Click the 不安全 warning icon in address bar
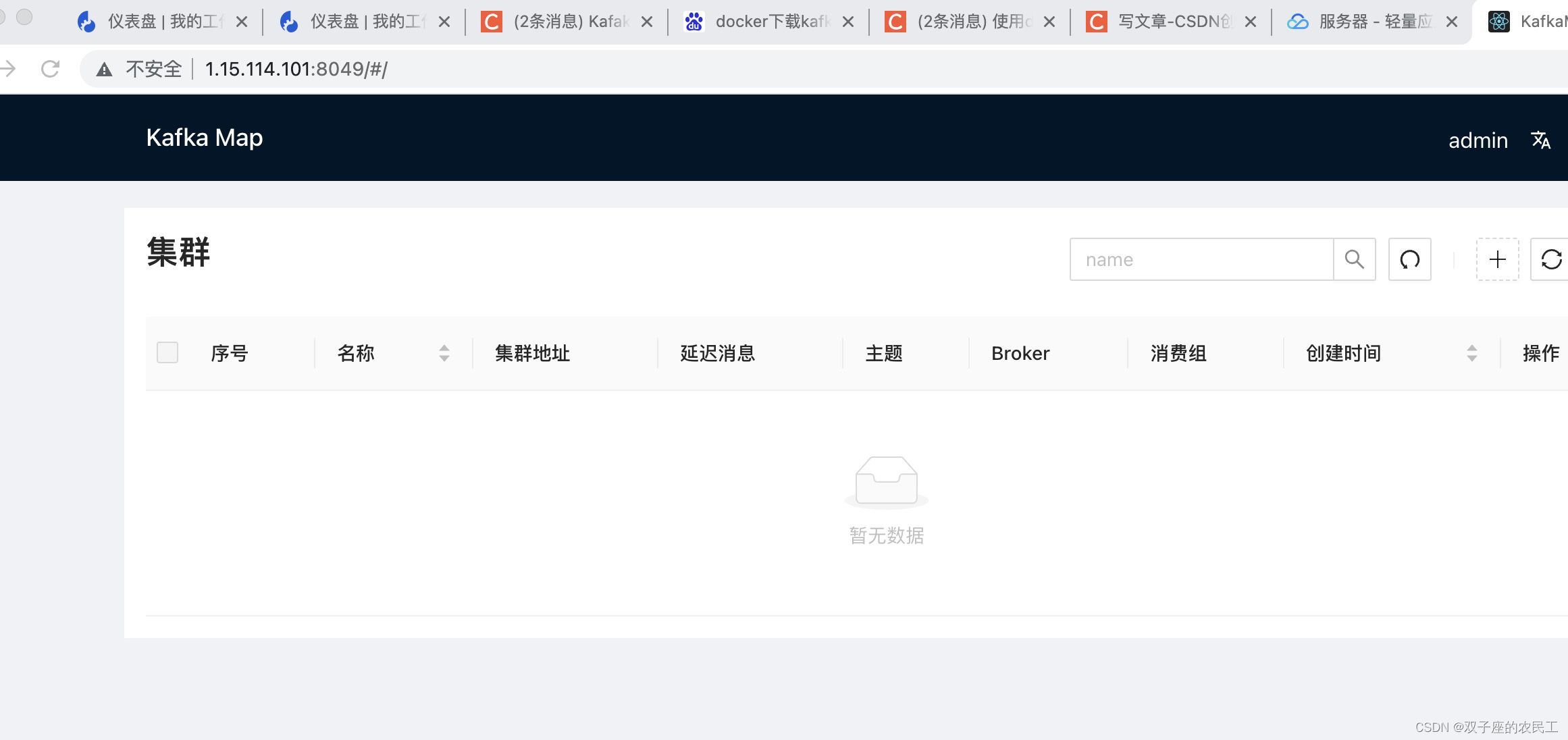 tap(105, 68)
